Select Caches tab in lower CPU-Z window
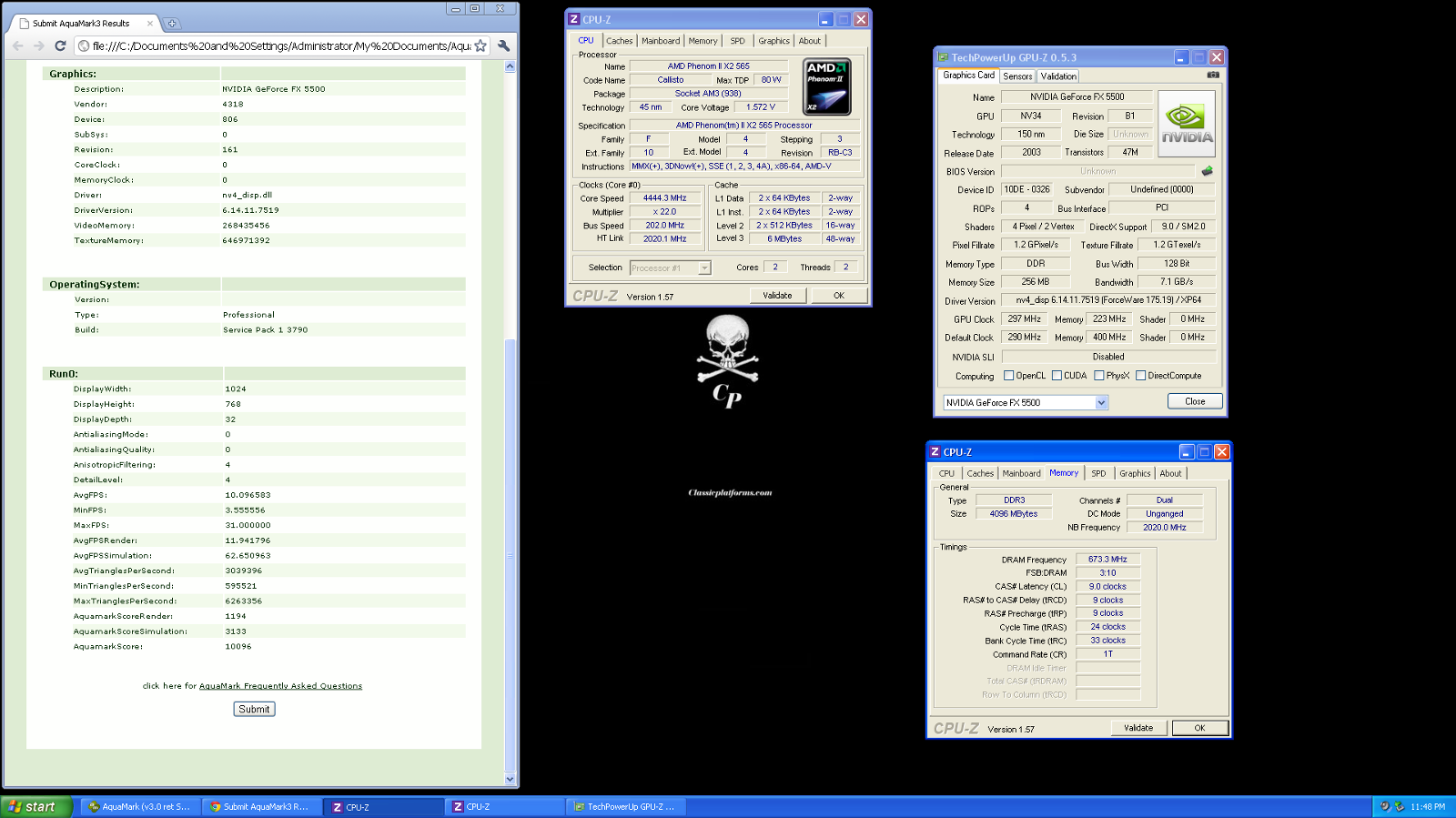 pos(980,473)
